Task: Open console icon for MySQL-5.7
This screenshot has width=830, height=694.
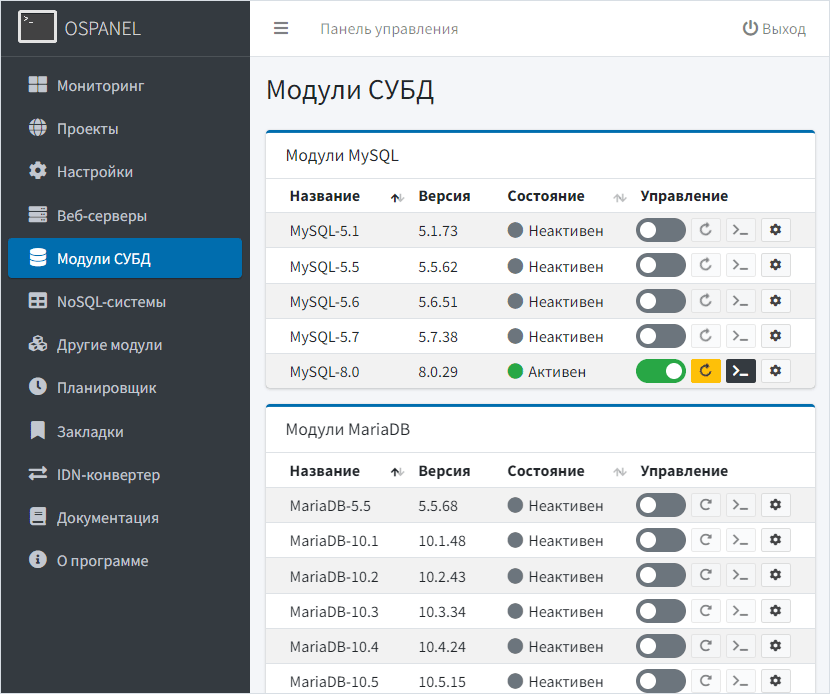Action: [x=741, y=336]
